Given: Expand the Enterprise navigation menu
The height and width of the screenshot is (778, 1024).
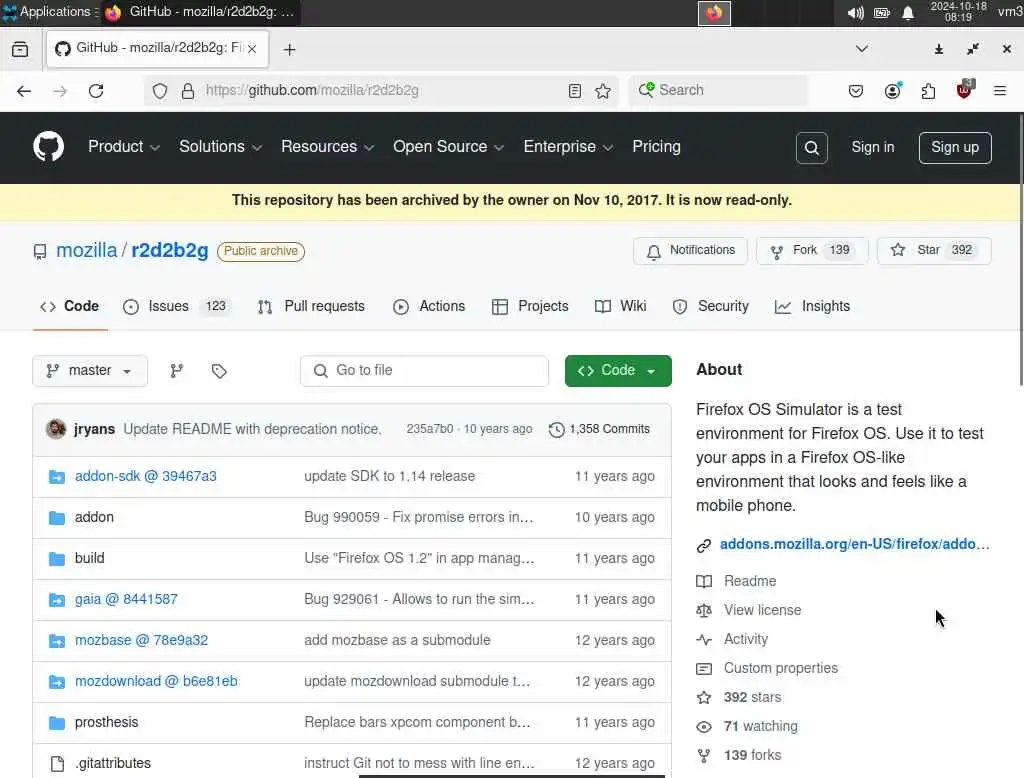Looking at the screenshot, I should 568,147.
